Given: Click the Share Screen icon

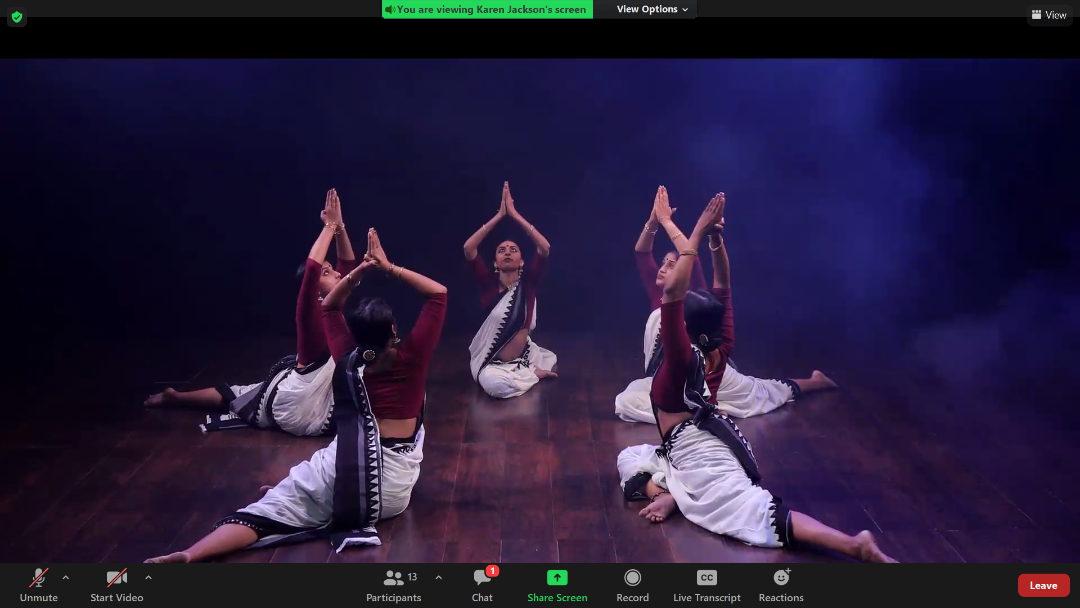Looking at the screenshot, I should pyautogui.click(x=557, y=578).
